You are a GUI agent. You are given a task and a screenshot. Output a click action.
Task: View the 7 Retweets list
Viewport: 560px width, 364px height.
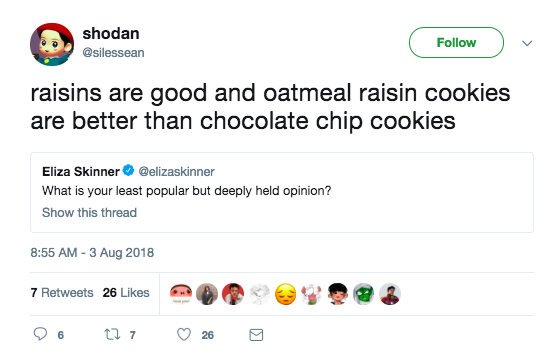click(x=62, y=293)
